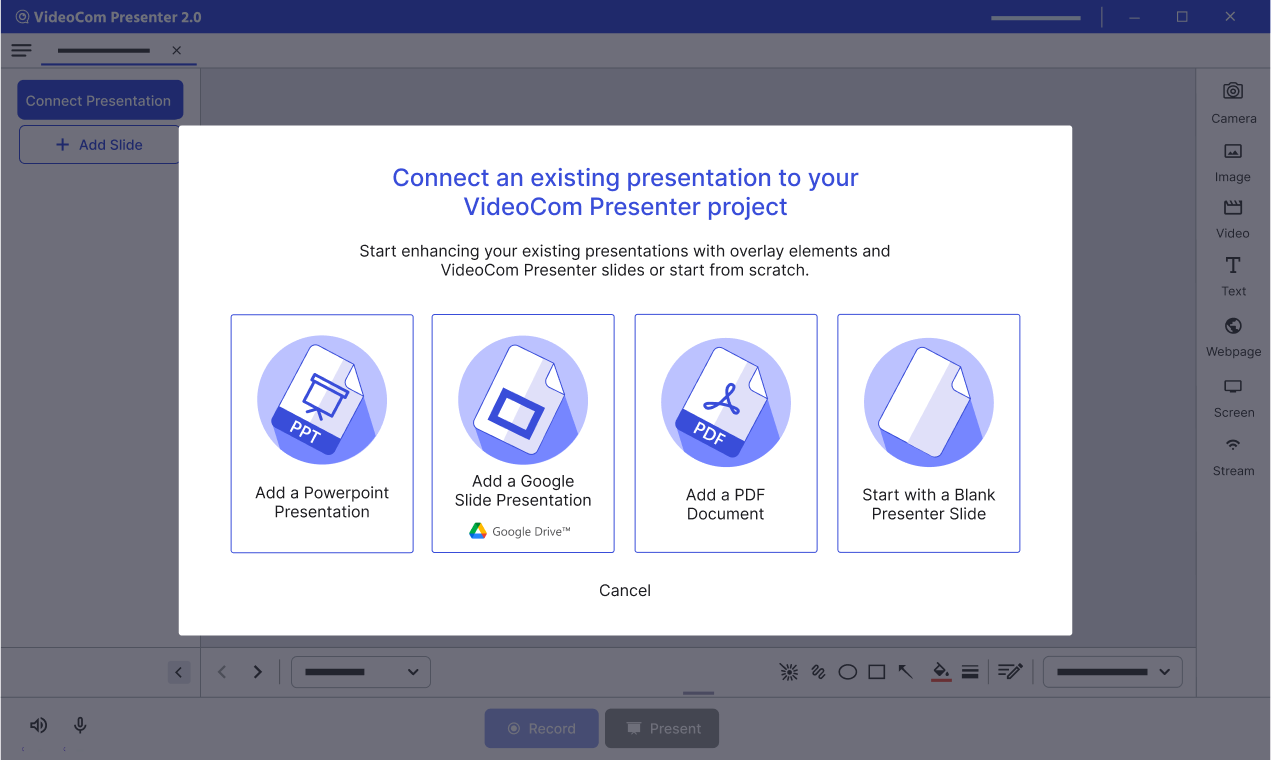Viewport: 1271px width, 760px height.
Task: Open the Image insertion tool
Action: (x=1232, y=161)
